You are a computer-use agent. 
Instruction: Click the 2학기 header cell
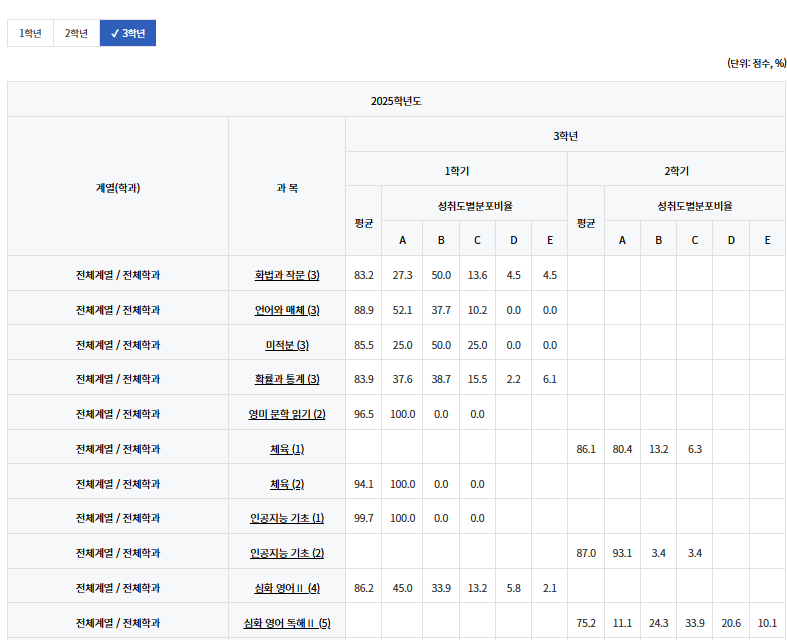coord(677,171)
